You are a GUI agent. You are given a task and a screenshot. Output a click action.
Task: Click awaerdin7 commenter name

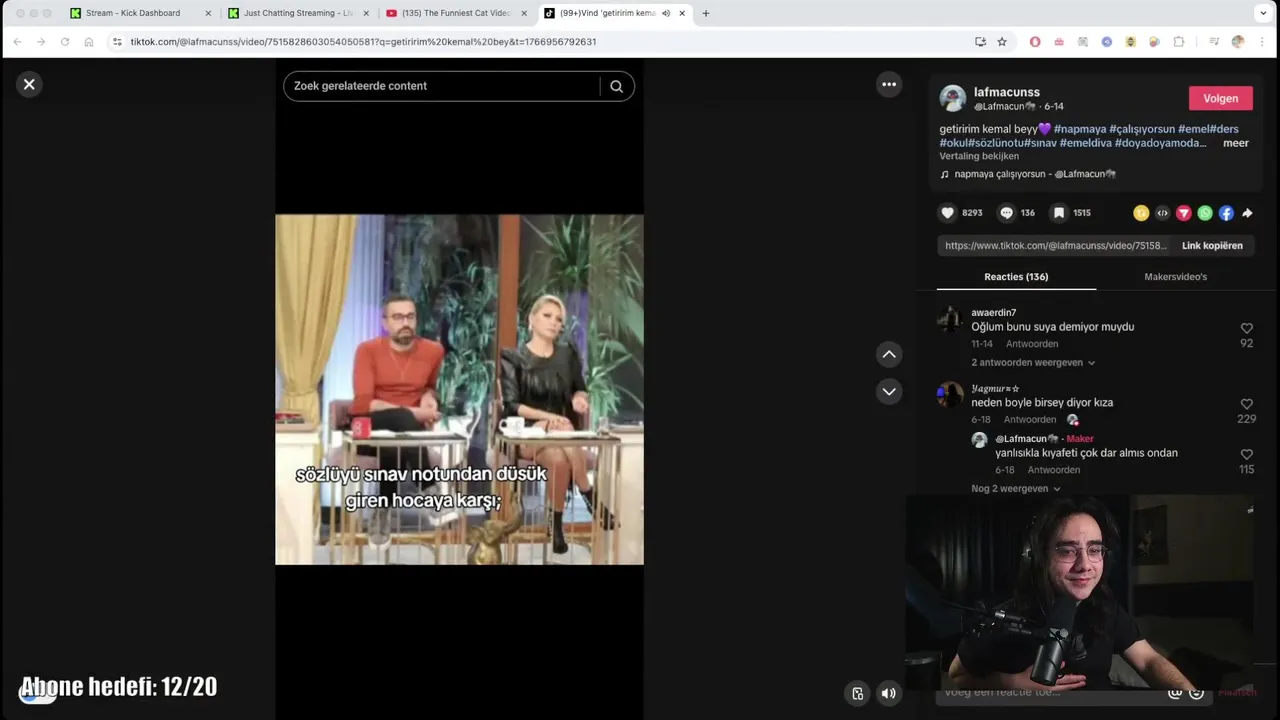pos(993,313)
